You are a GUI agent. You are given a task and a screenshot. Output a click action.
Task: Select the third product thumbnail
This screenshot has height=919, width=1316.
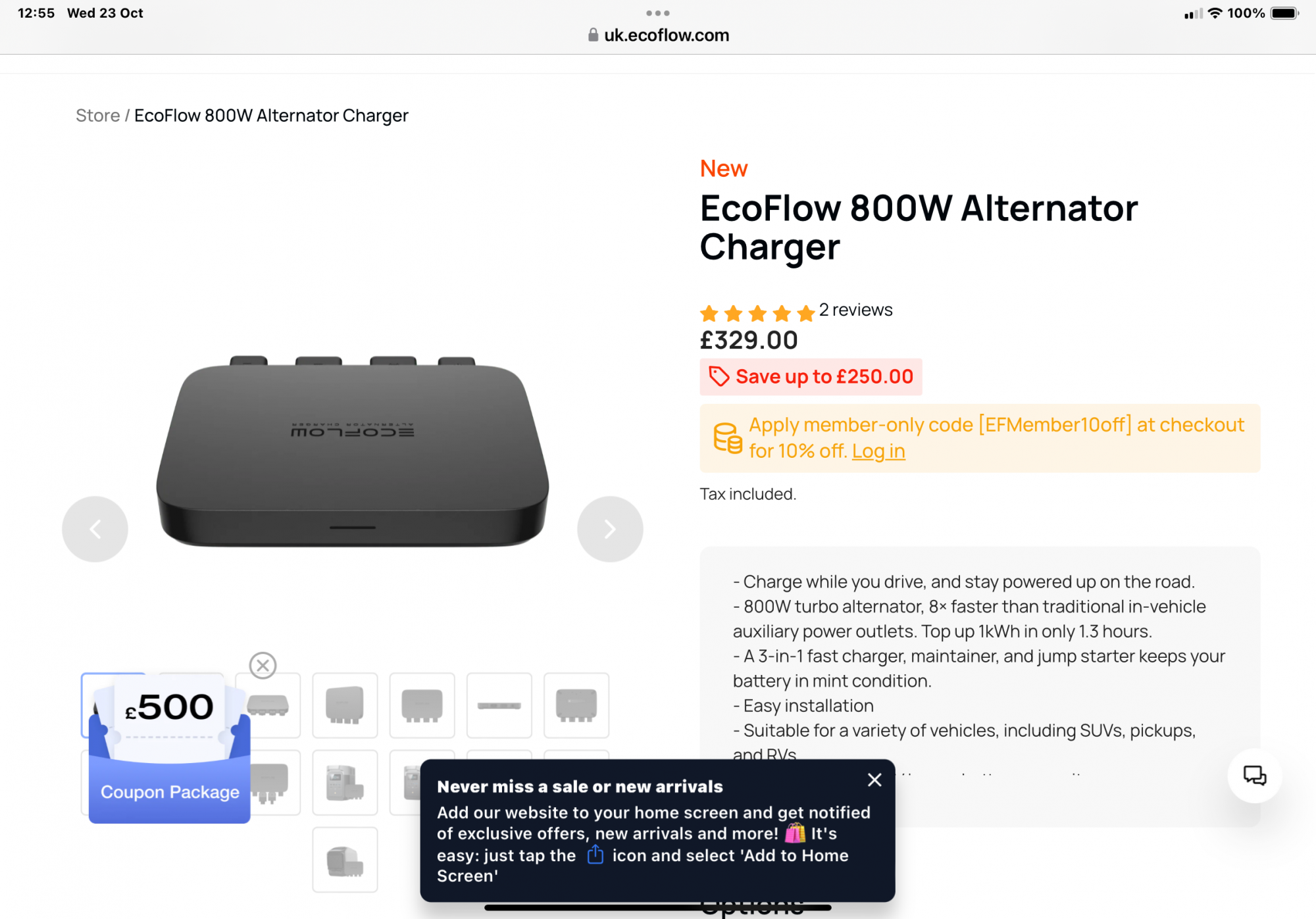tap(268, 705)
